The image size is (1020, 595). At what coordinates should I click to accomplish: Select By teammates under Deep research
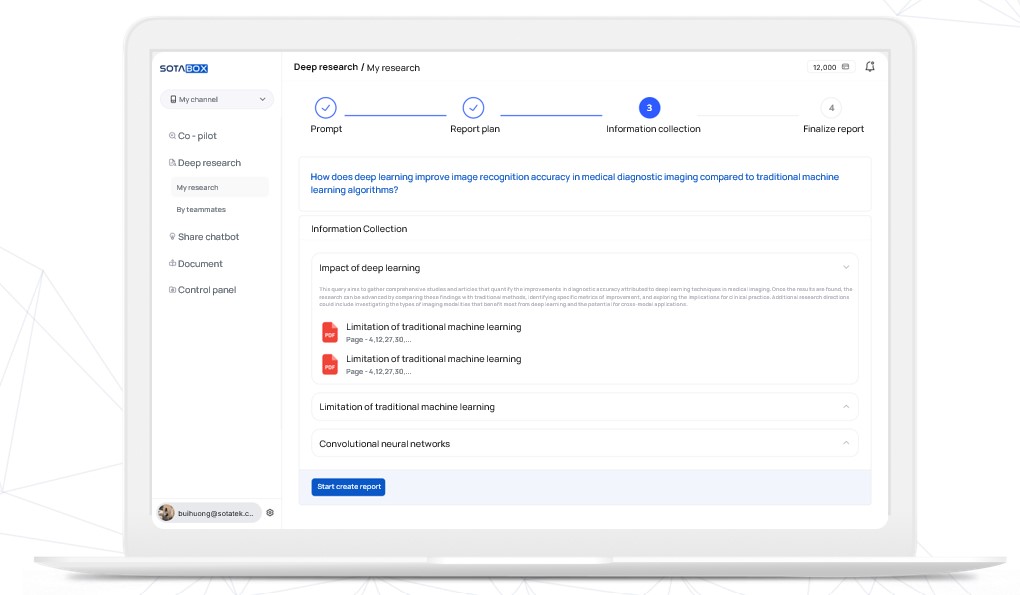click(x=201, y=209)
